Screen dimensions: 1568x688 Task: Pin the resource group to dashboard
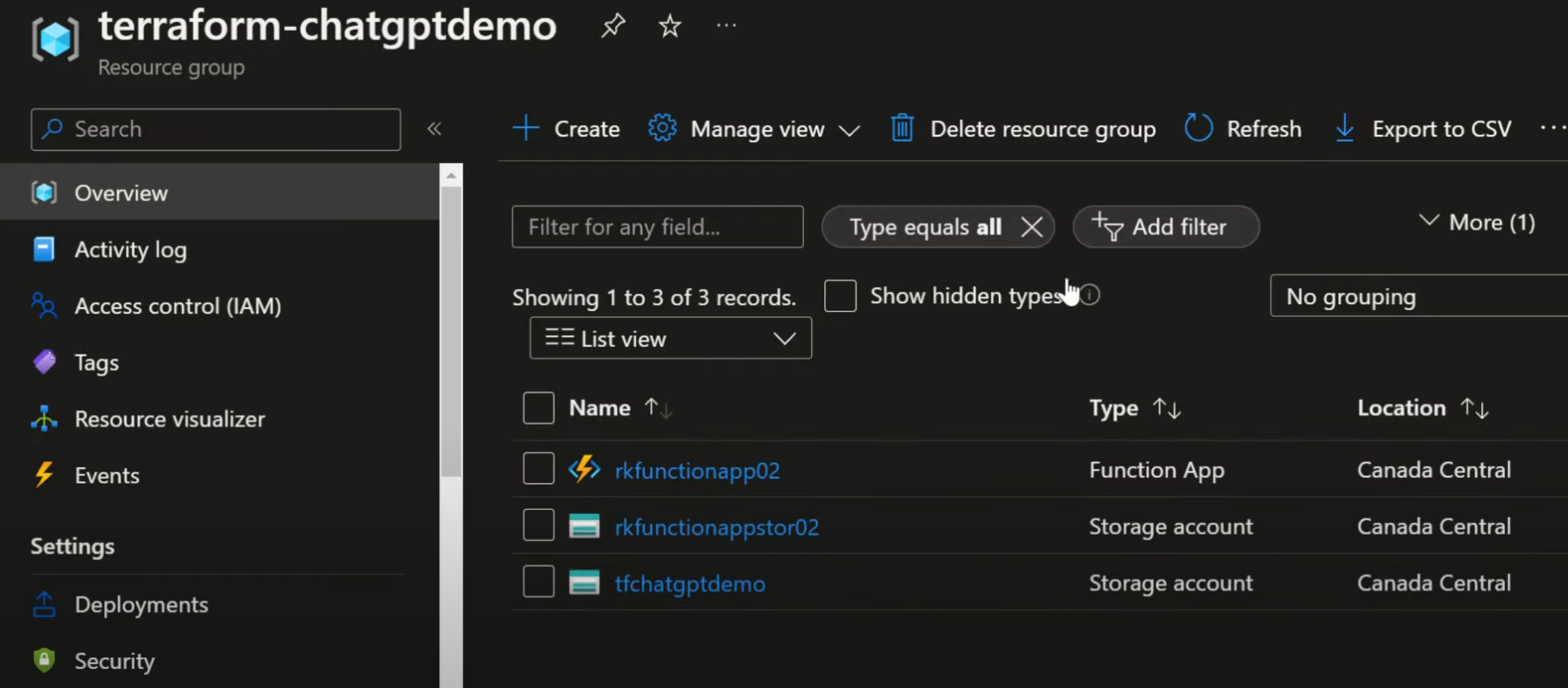pyautogui.click(x=612, y=26)
